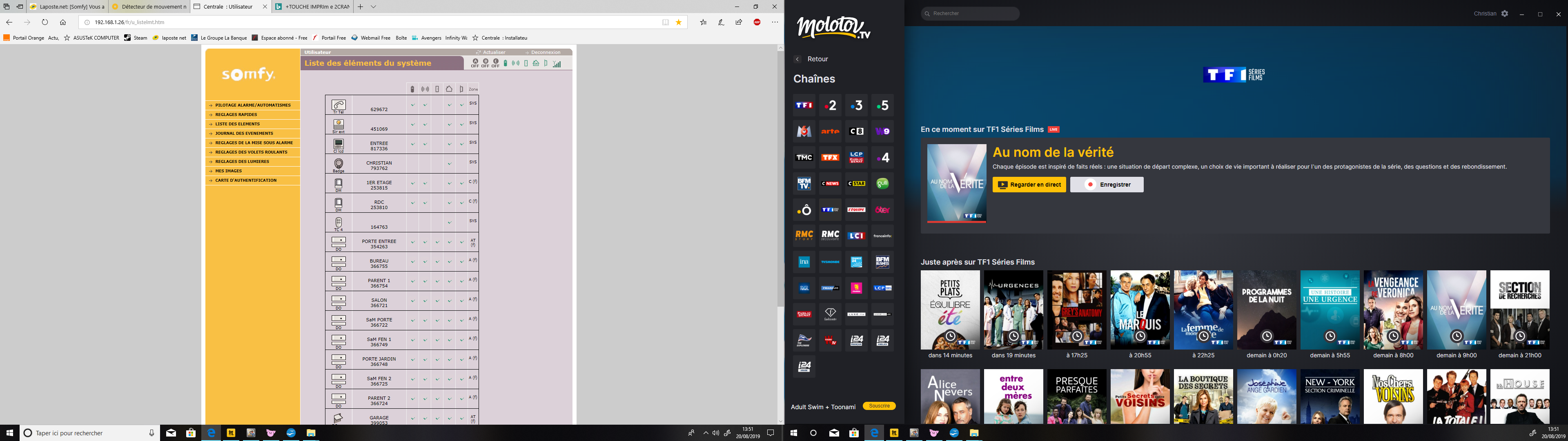
Task: Open the LCI channel tile
Action: (856, 236)
